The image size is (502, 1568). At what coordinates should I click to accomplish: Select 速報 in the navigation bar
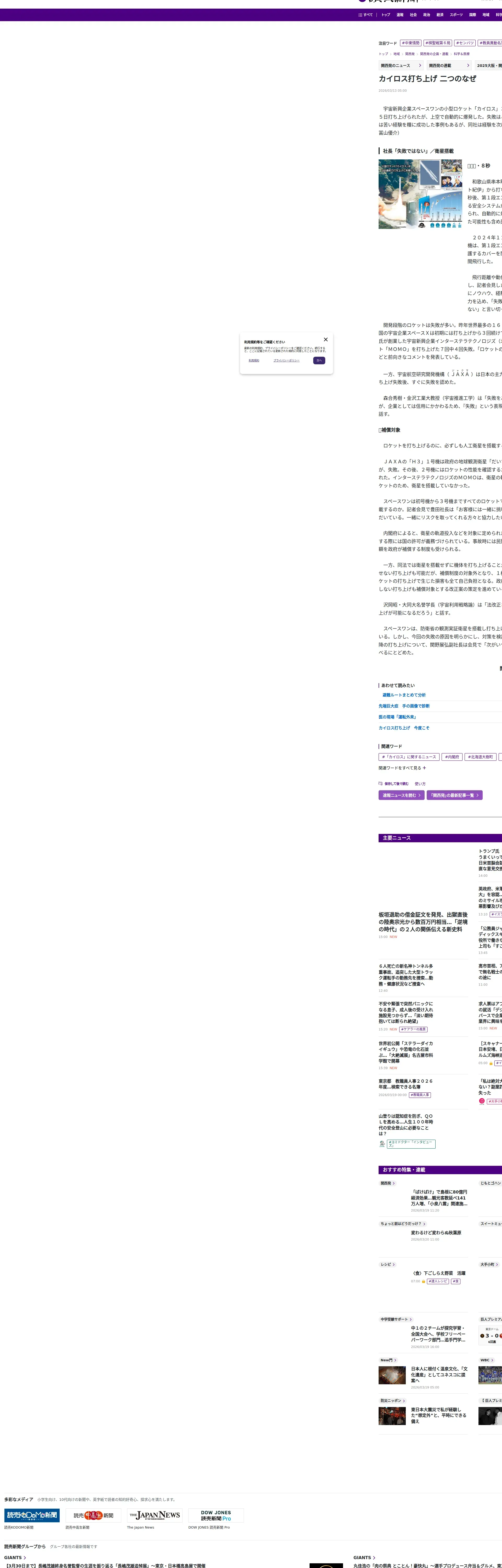click(x=400, y=15)
